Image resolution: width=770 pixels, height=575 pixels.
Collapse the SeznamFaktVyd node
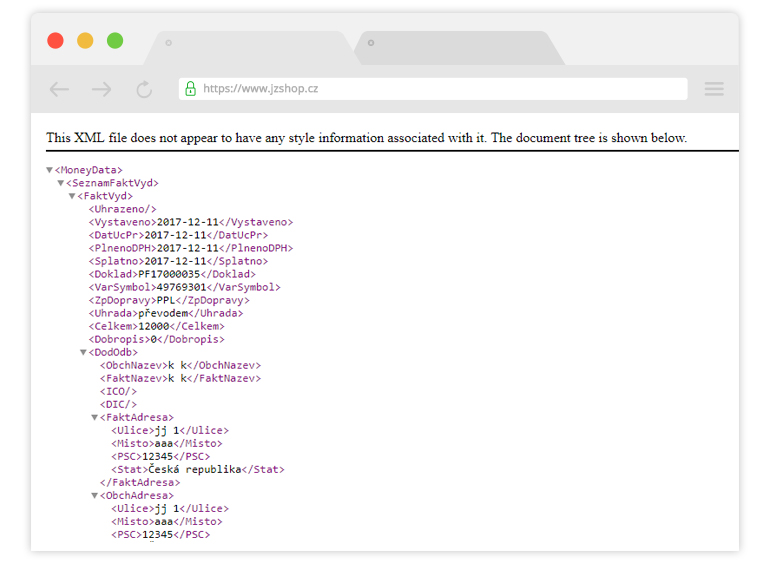coord(61,183)
